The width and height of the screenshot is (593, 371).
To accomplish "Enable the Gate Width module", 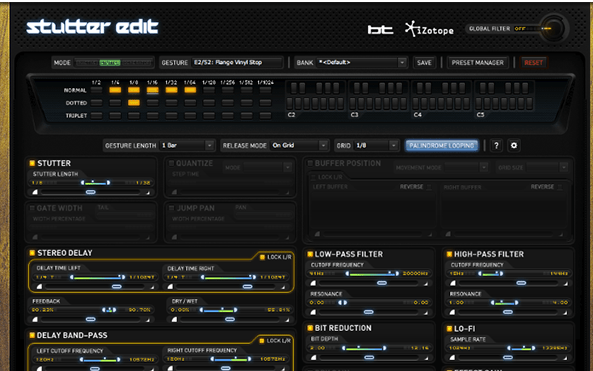I will pos(32,208).
